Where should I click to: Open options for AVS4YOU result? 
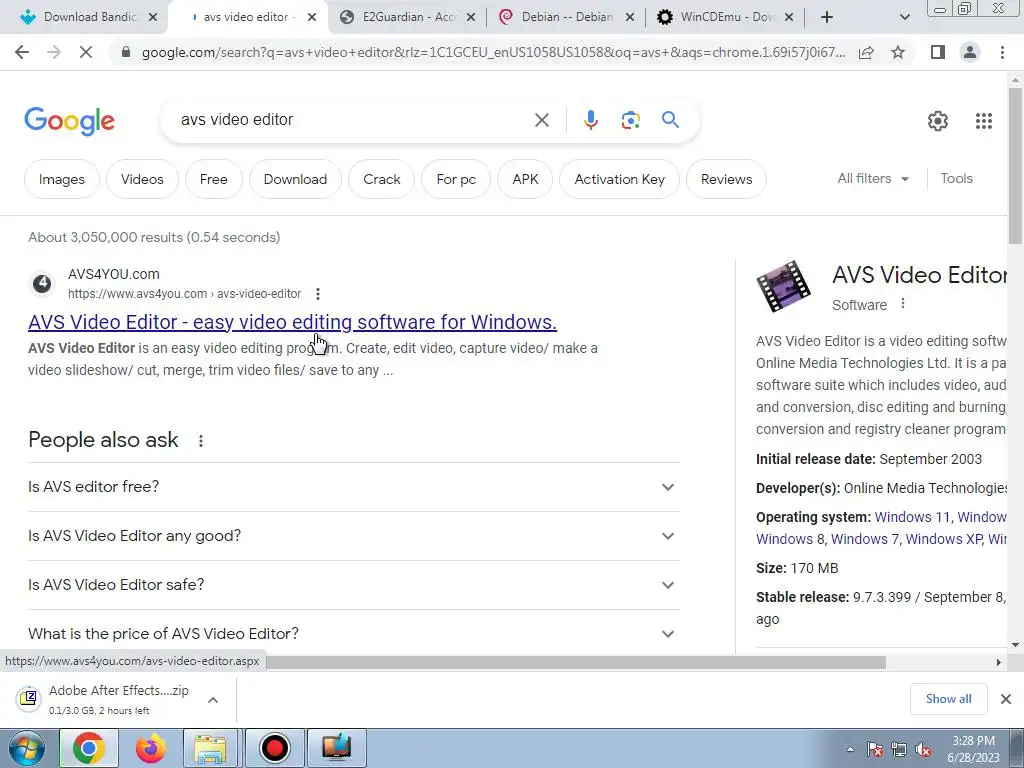point(317,294)
